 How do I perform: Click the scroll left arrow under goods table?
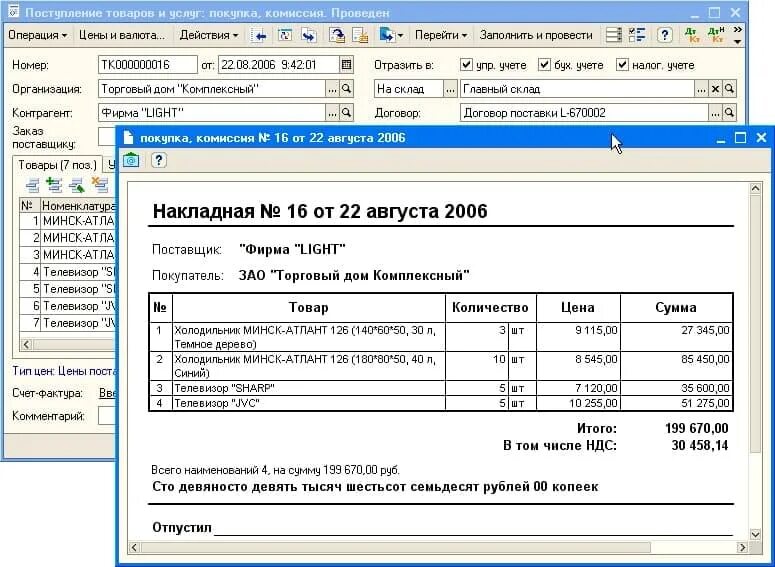pyautogui.click(x=26, y=345)
